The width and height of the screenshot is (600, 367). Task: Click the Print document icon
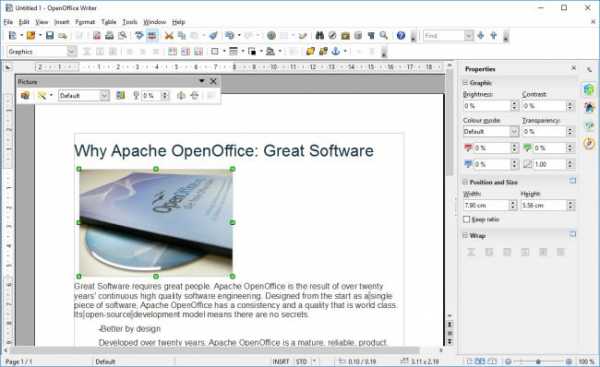(x=109, y=36)
